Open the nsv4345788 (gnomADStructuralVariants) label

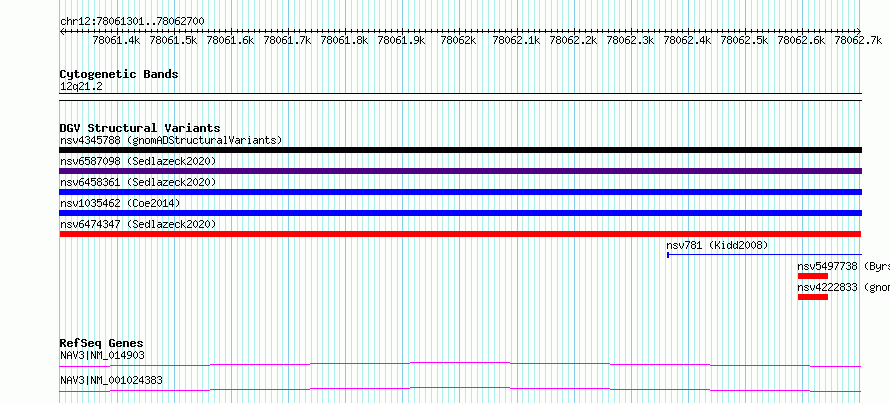click(171, 140)
